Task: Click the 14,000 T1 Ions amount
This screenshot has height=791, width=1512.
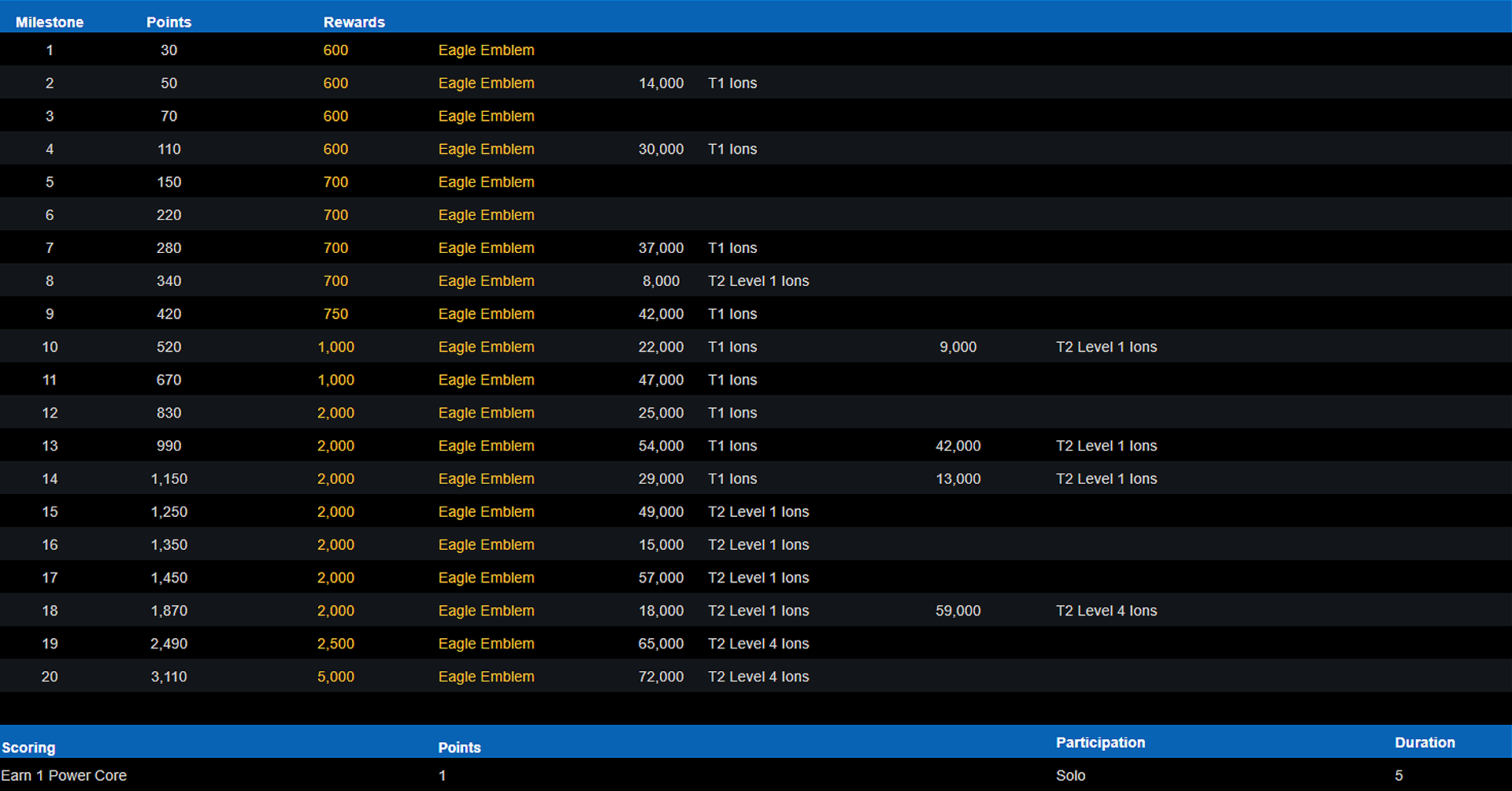Action: [661, 84]
